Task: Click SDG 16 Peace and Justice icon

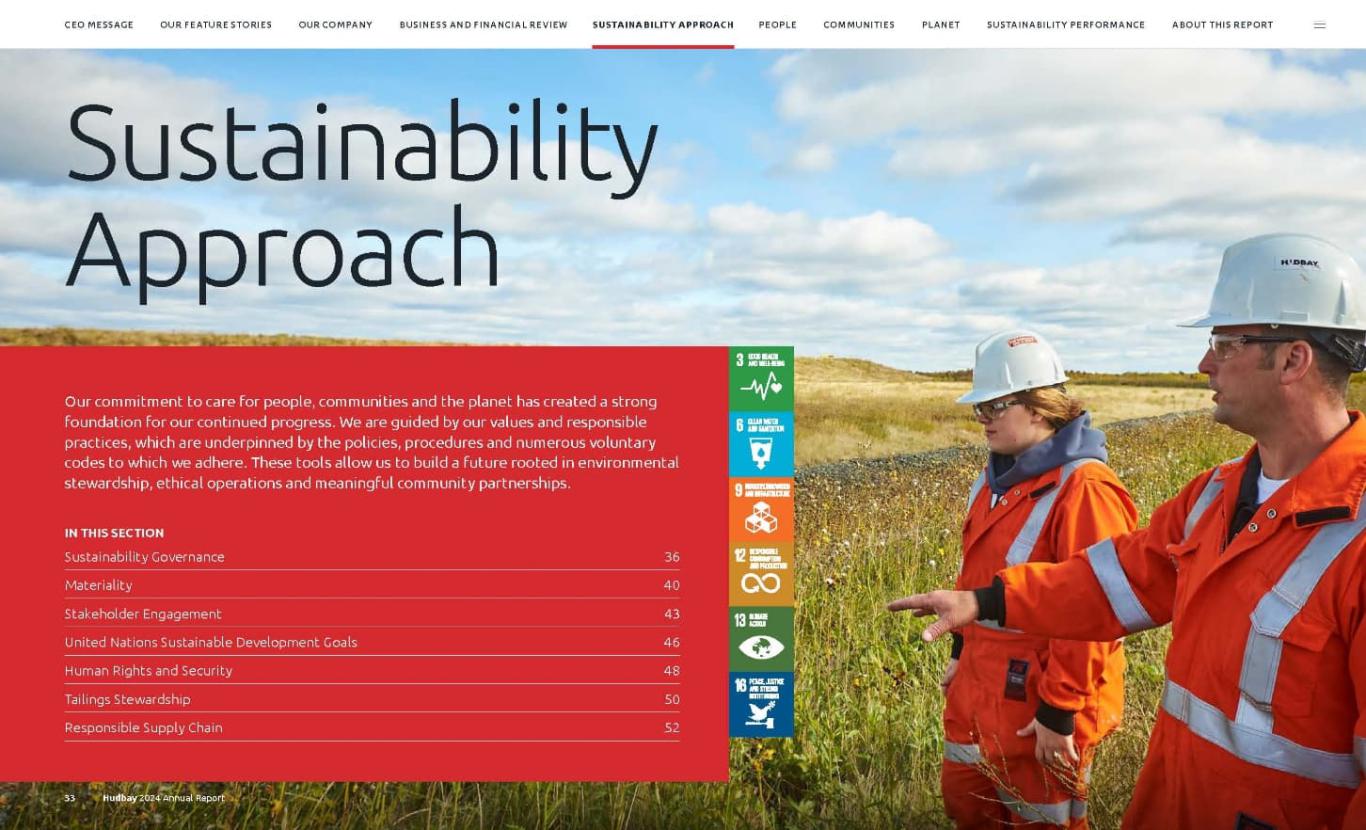Action: coord(761,704)
